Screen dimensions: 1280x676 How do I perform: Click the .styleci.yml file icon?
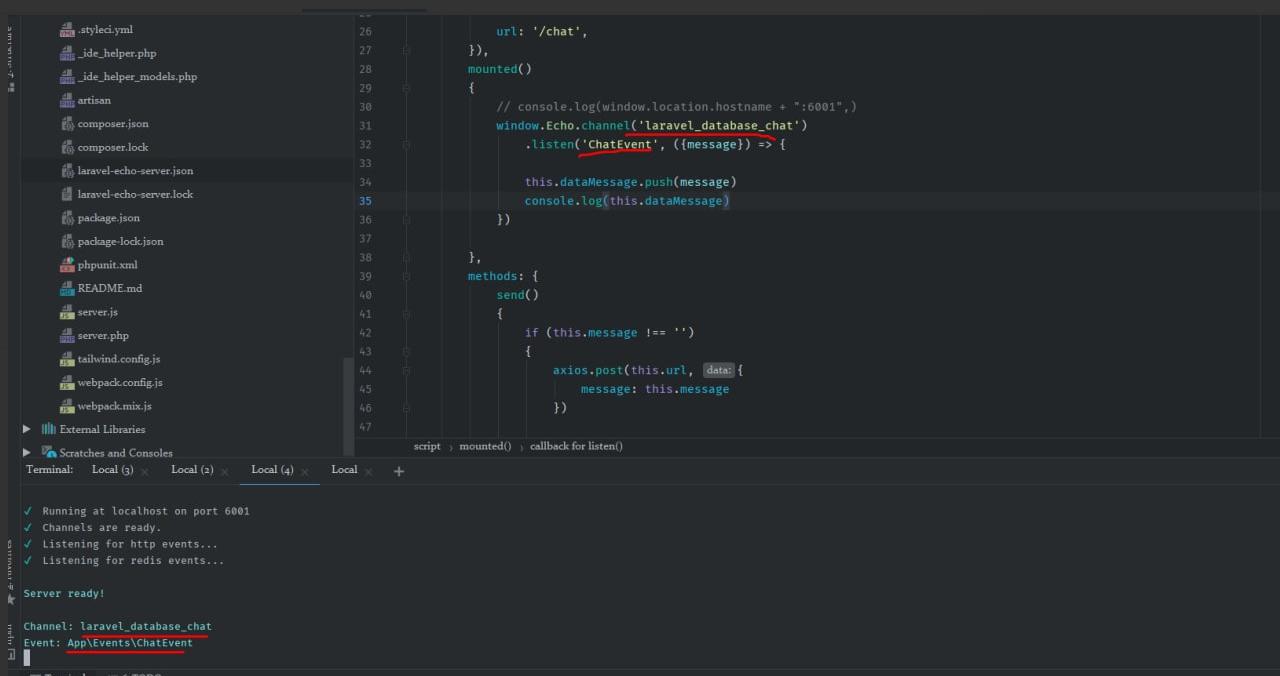tap(67, 30)
